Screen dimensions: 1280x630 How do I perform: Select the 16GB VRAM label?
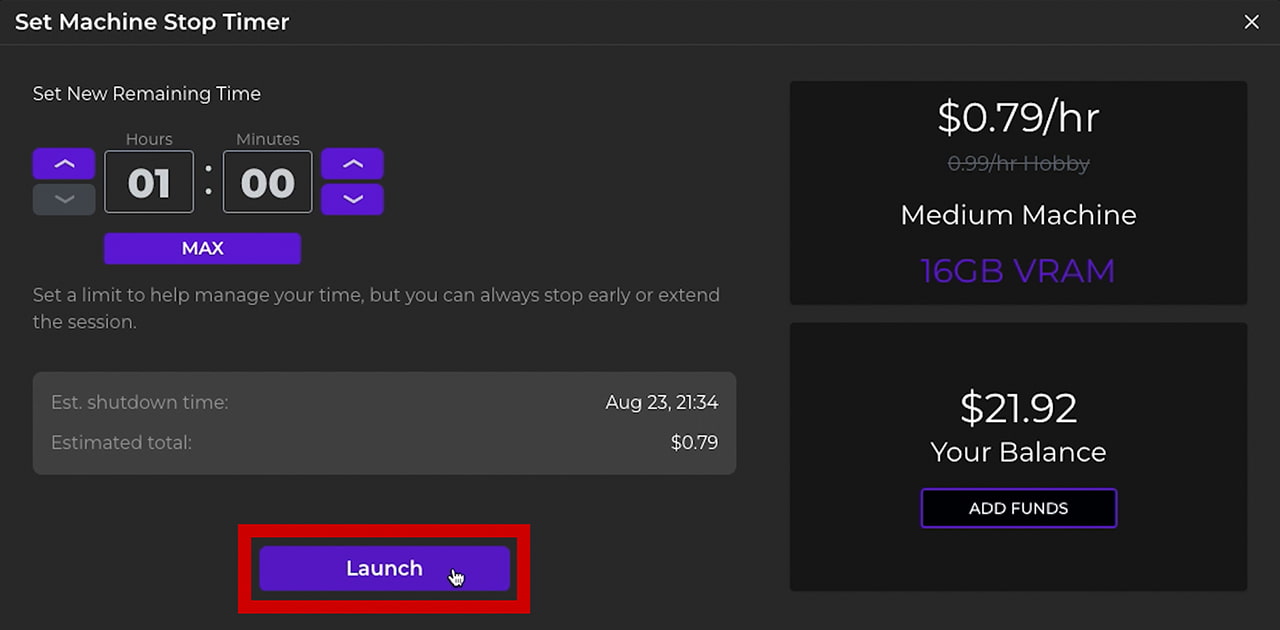(x=1018, y=271)
